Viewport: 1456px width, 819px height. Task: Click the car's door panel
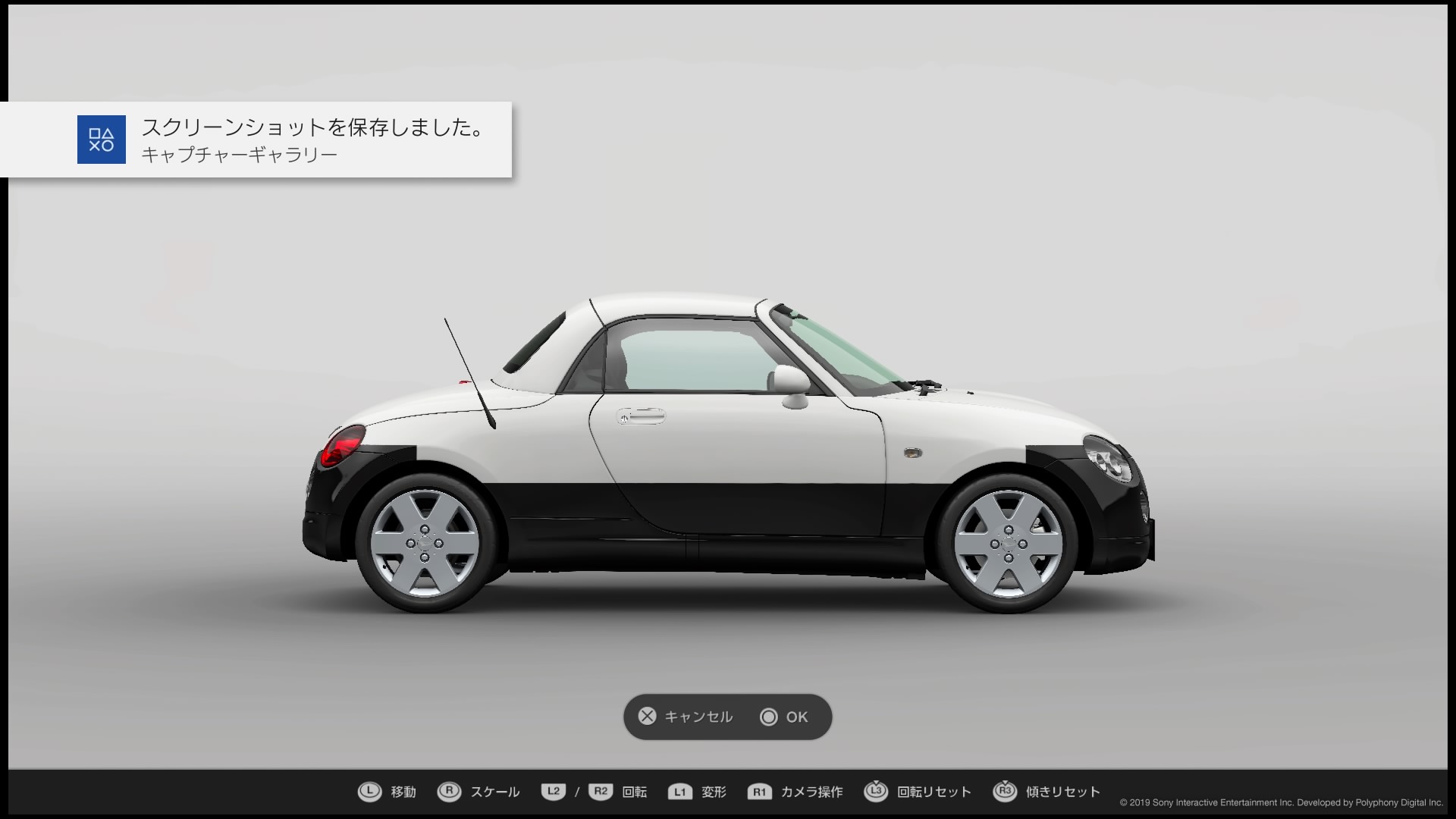click(737, 464)
